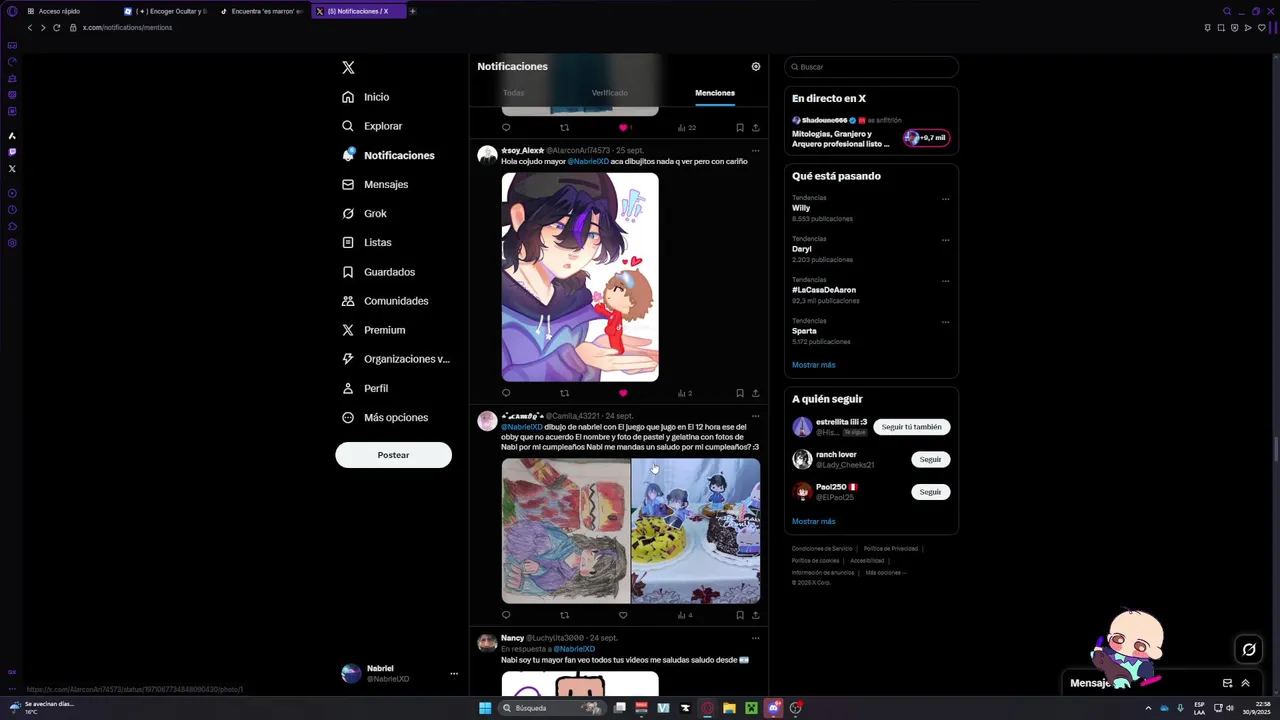
Task: Click Mostrar más under A quién seguir
Action: [x=813, y=521]
